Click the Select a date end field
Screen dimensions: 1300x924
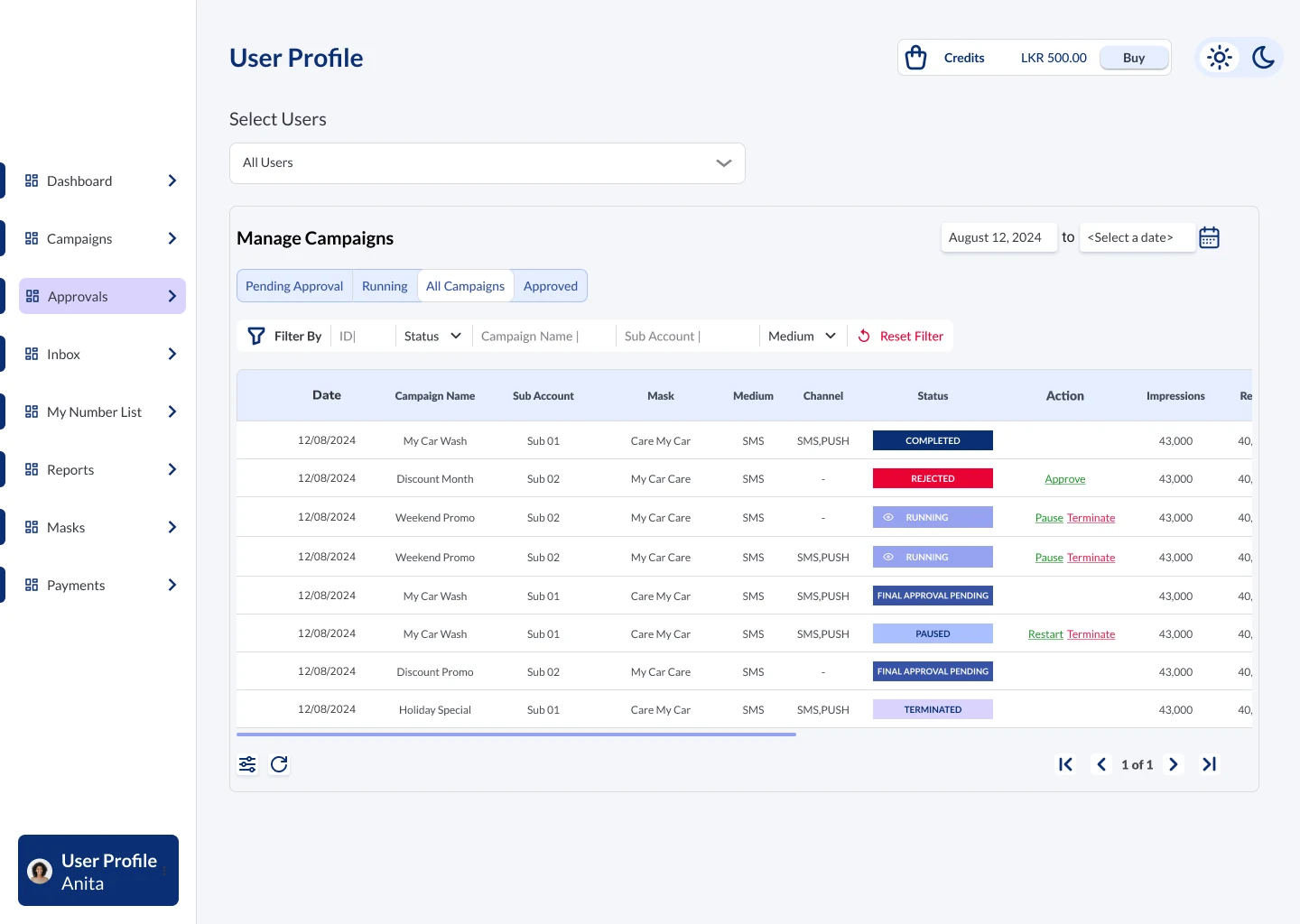click(x=1137, y=237)
